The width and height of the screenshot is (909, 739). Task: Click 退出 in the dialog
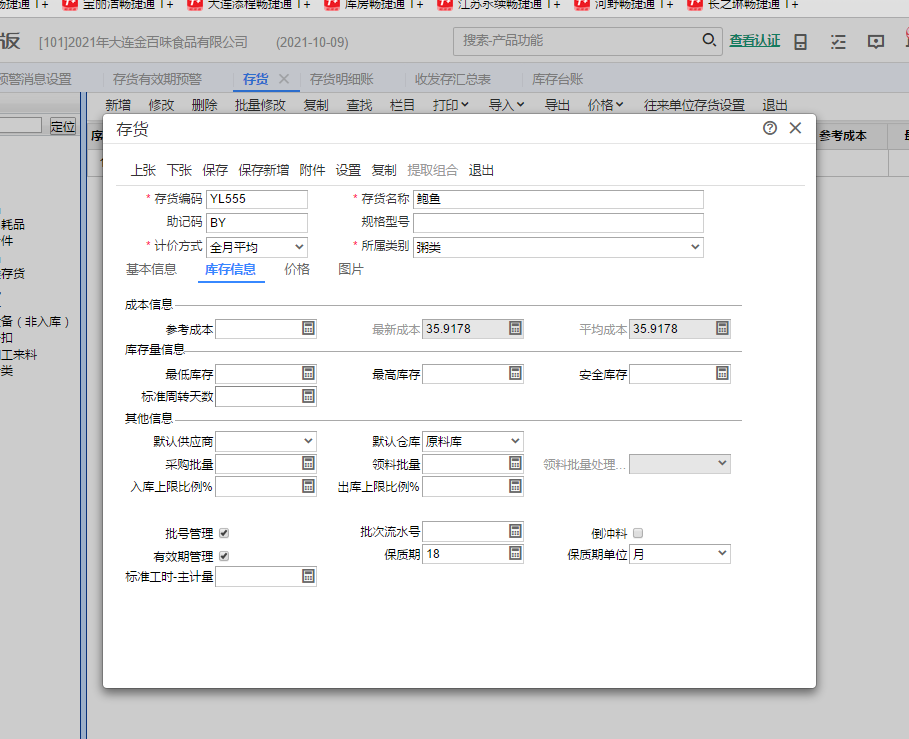pos(481,170)
